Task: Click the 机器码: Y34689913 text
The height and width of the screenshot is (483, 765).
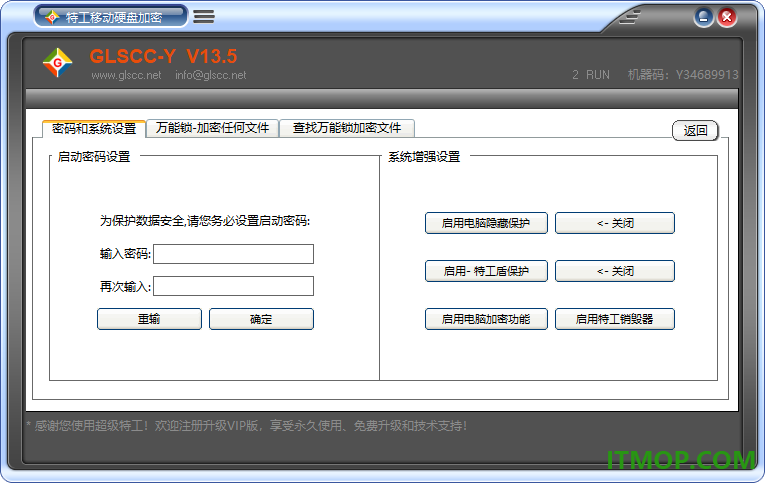Action: 683,75
